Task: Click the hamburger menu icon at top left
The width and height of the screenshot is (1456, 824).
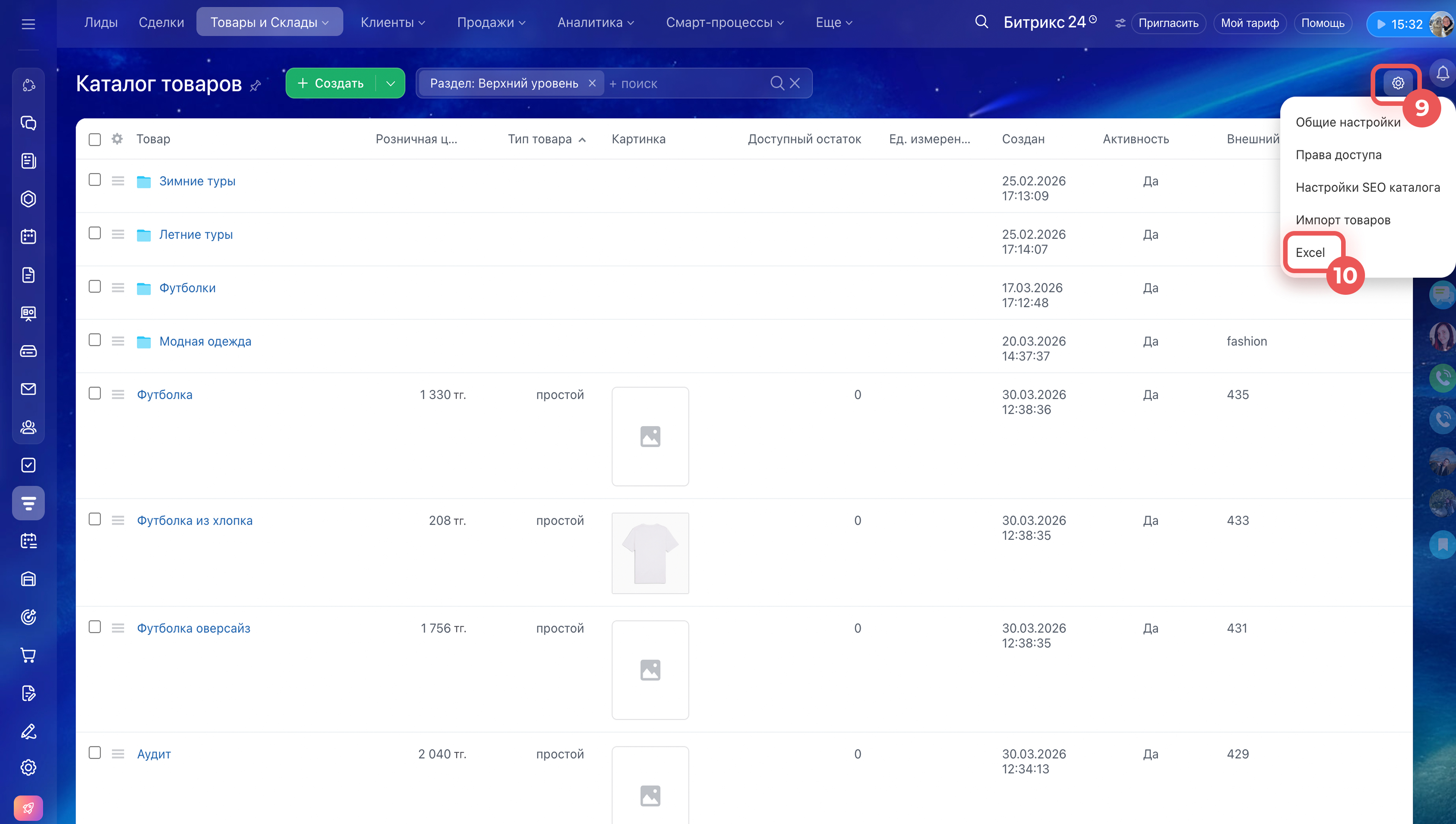Action: (28, 24)
